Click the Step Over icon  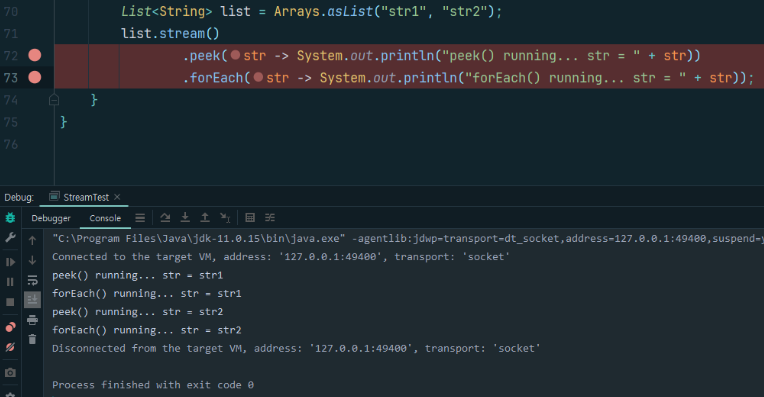[165, 218]
